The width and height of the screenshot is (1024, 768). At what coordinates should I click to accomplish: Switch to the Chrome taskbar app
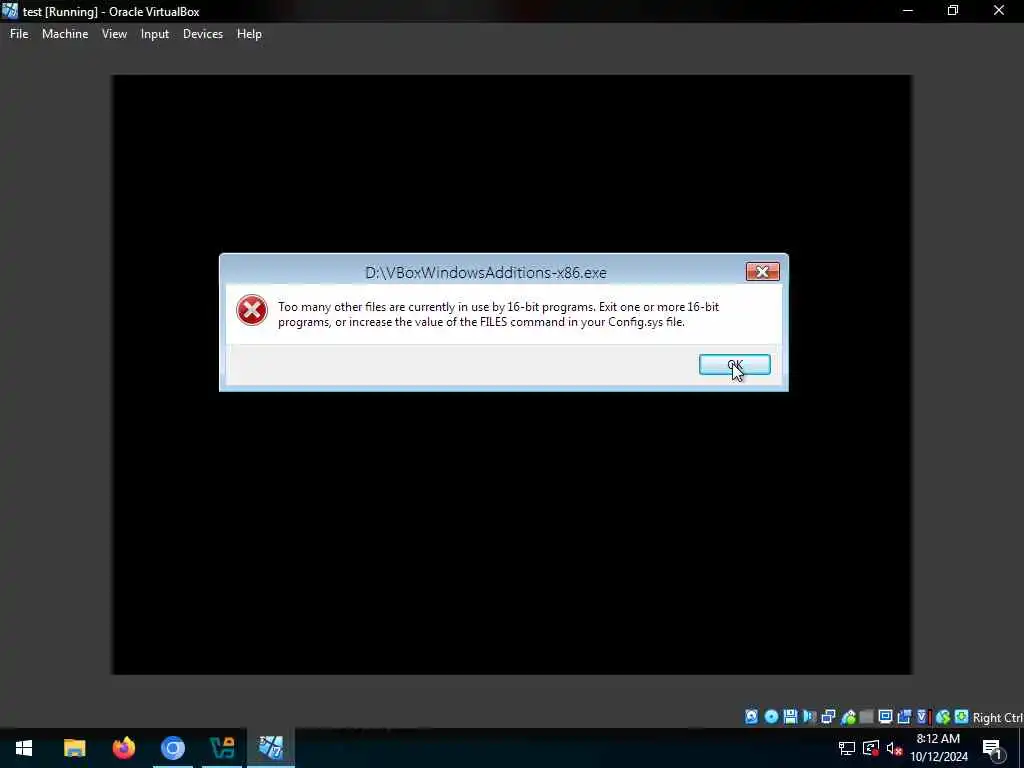coord(173,748)
